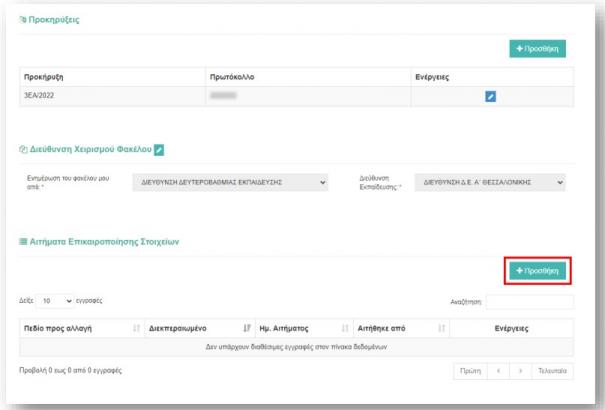This screenshot has height=410, width=605.
Task: Click Προσθήκη button in Αιτήματα Επικαιροποίησης section
Action: [537, 271]
